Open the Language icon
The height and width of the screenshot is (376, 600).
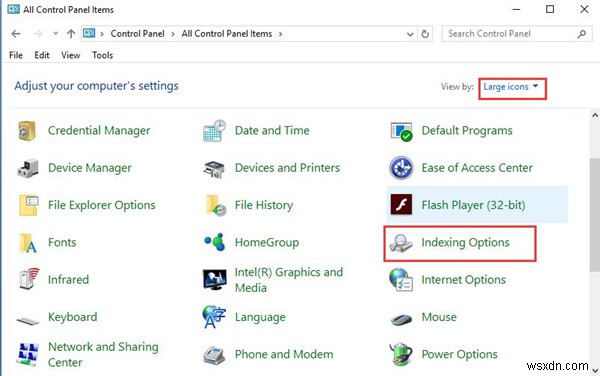(214, 317)
